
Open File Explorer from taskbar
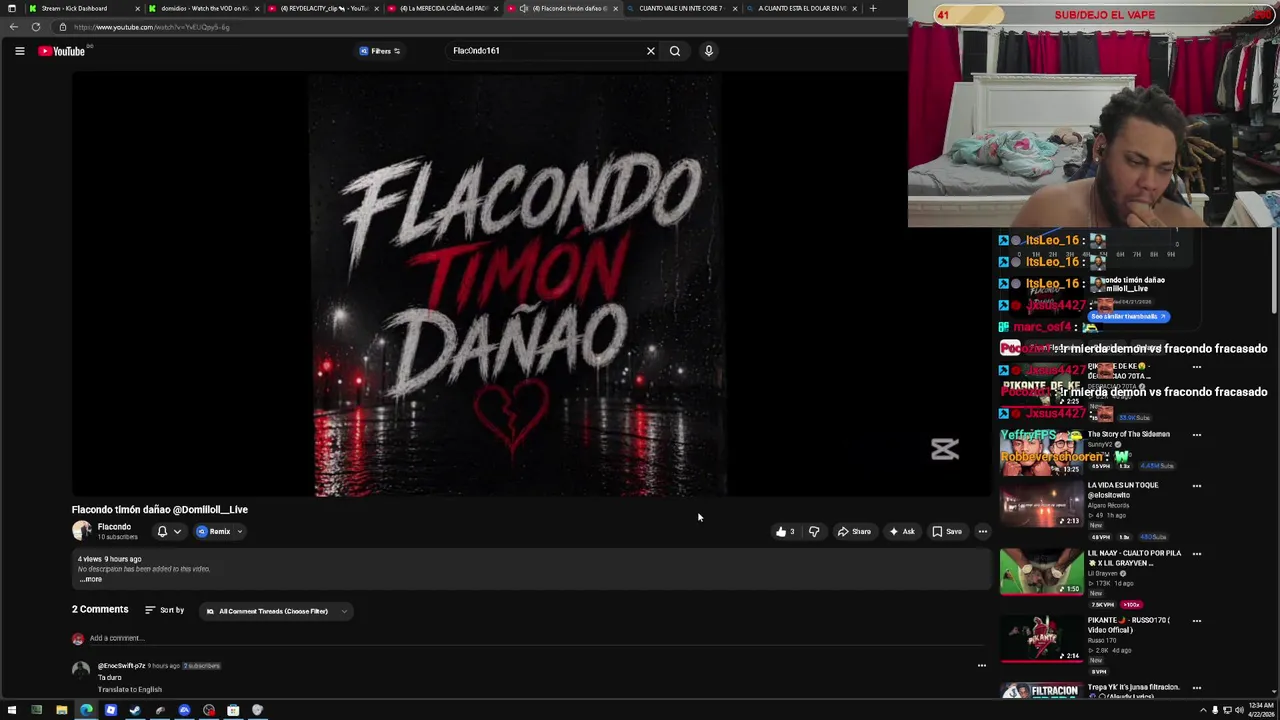point(61,710)
